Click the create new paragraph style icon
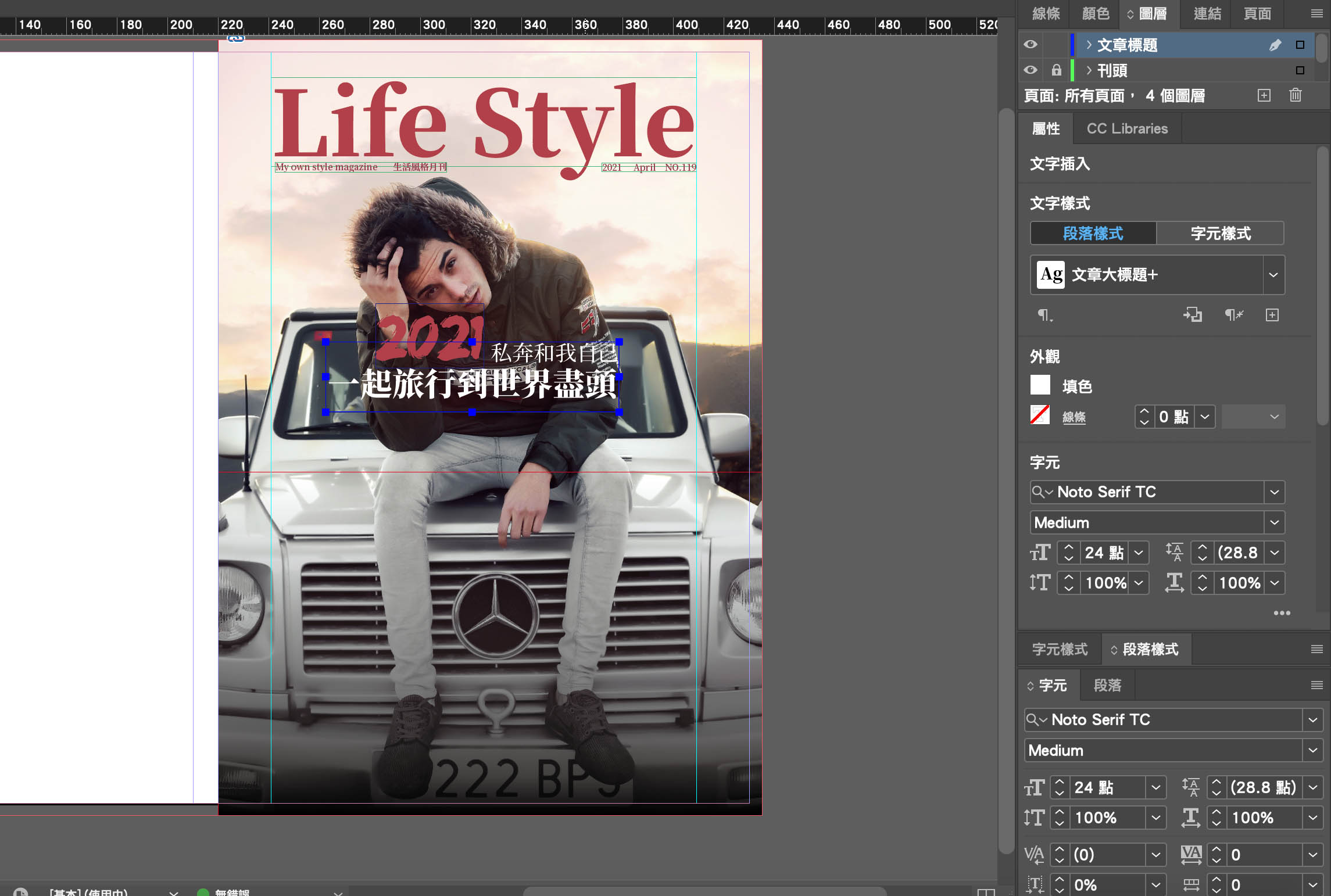 click(x=1272, y=315)
